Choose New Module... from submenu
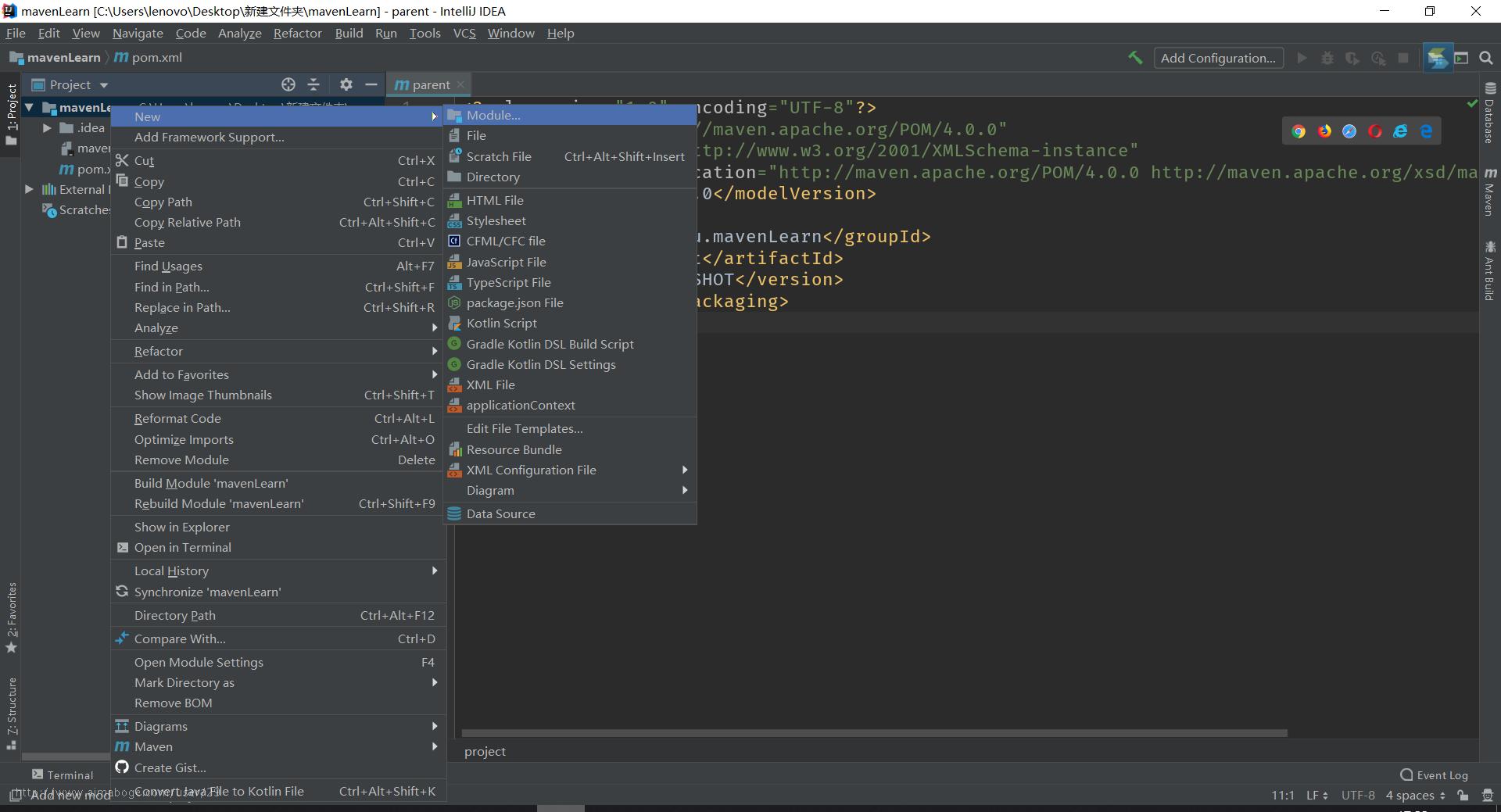Viewport: 1501px width, 812px height. click(x=570, y=115)
